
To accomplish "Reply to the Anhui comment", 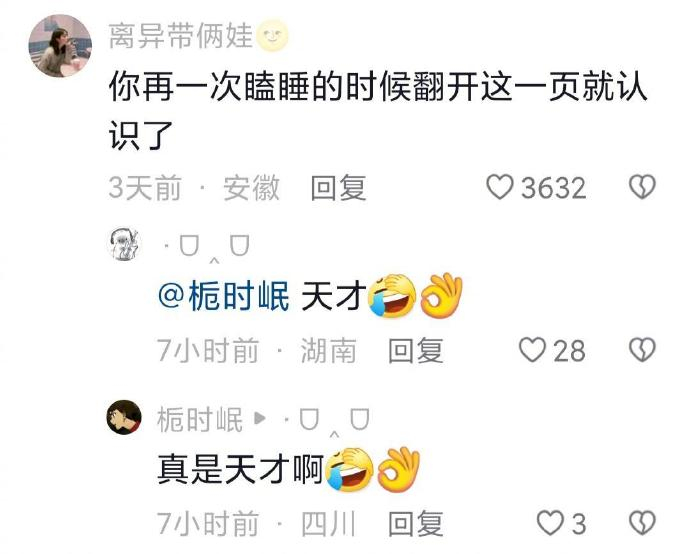I will click(338, 188).
